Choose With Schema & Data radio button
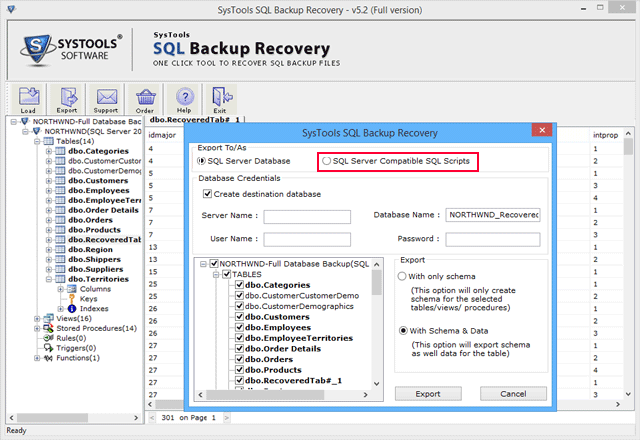 tap(403, 331)
